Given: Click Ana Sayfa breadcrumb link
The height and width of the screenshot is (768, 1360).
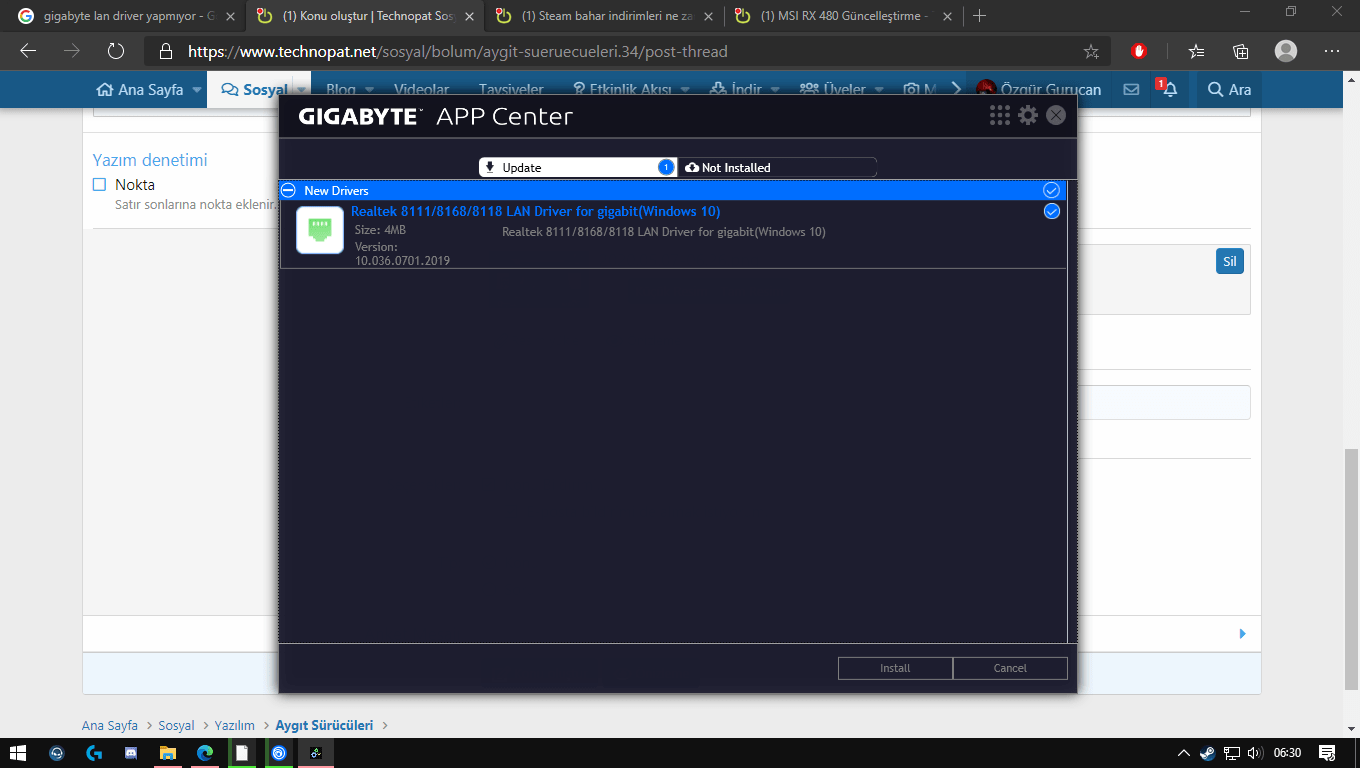Looking at the screenshot, I should [110, 725].
